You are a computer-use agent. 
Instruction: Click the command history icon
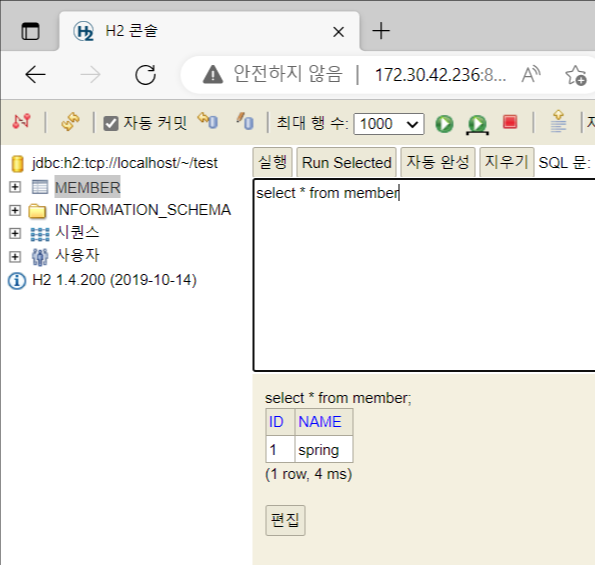pyautogui.click(x=558, y=121)
